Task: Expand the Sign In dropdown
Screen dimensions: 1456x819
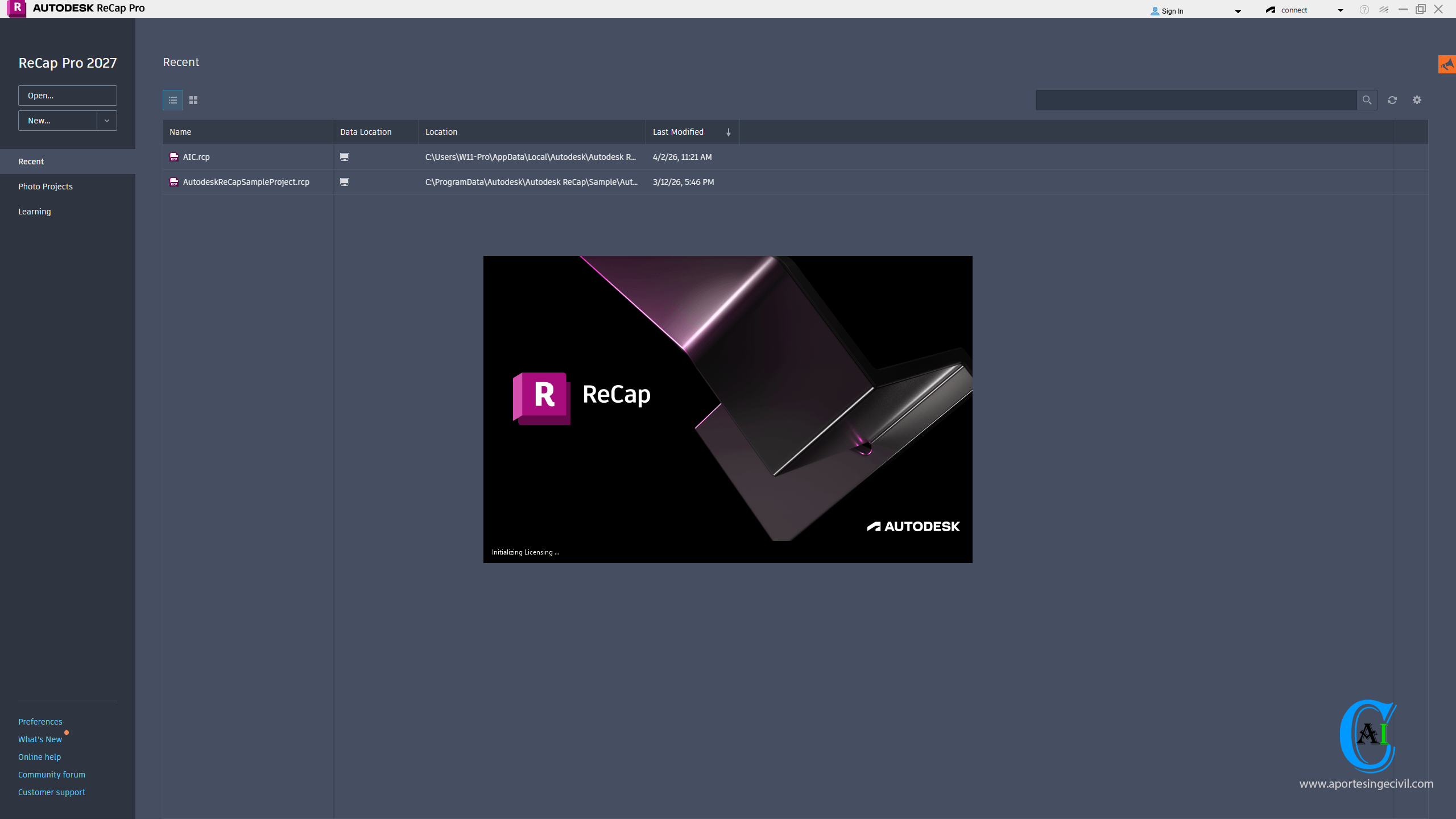Action: (1238, 11)
